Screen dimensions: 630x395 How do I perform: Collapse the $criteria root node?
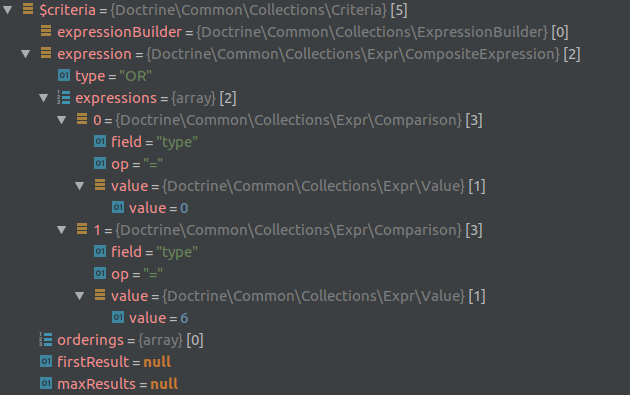(x=8, y=10)
